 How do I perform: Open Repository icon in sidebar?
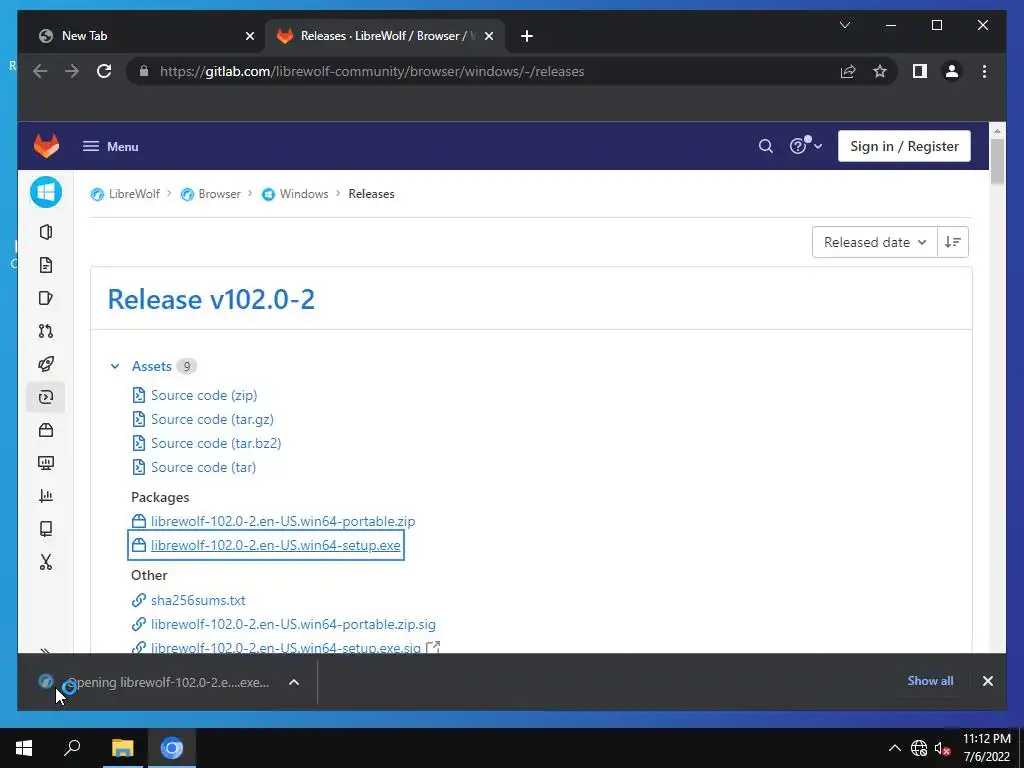(x=46, y=265)
